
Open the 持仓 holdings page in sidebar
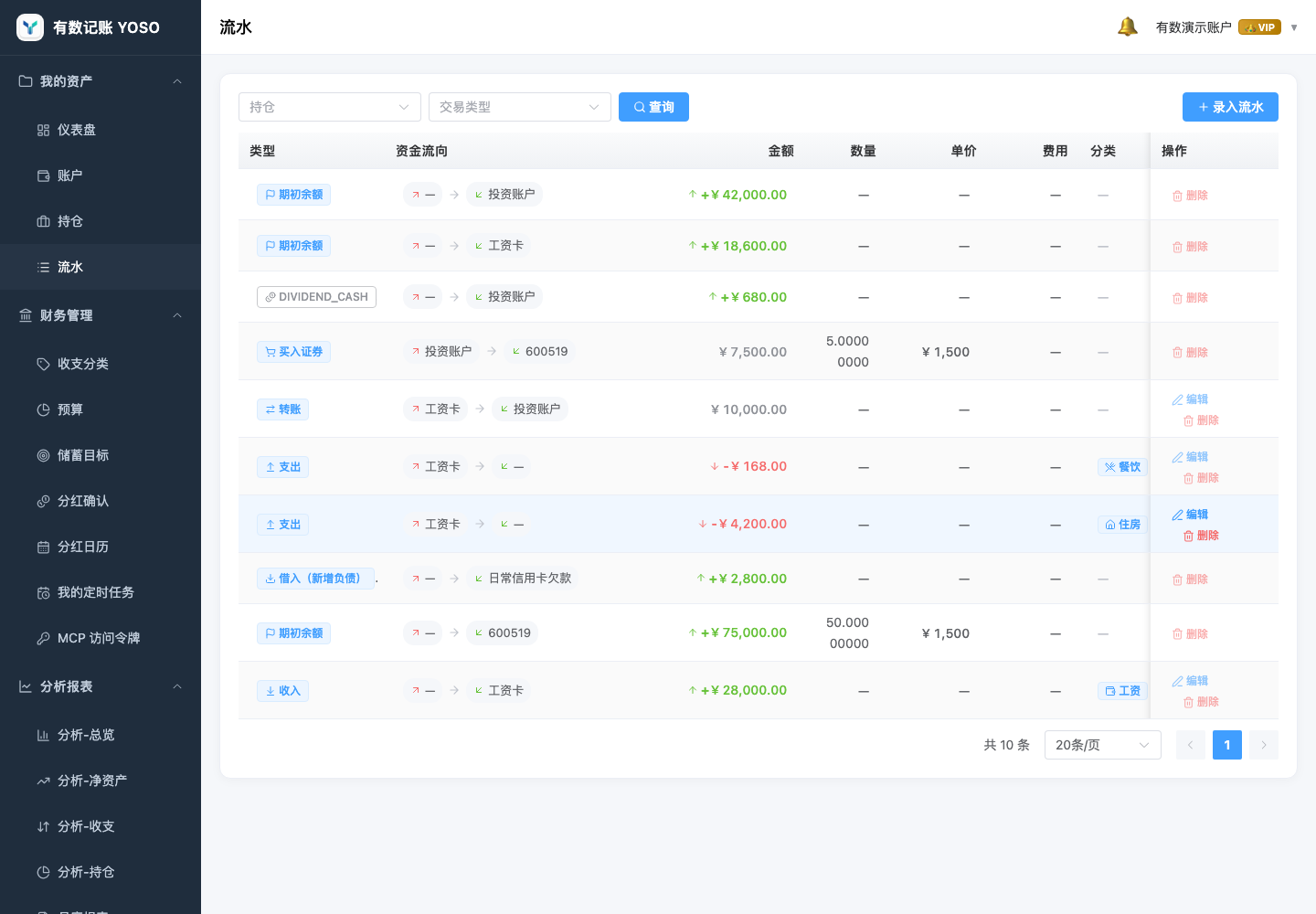101,221
